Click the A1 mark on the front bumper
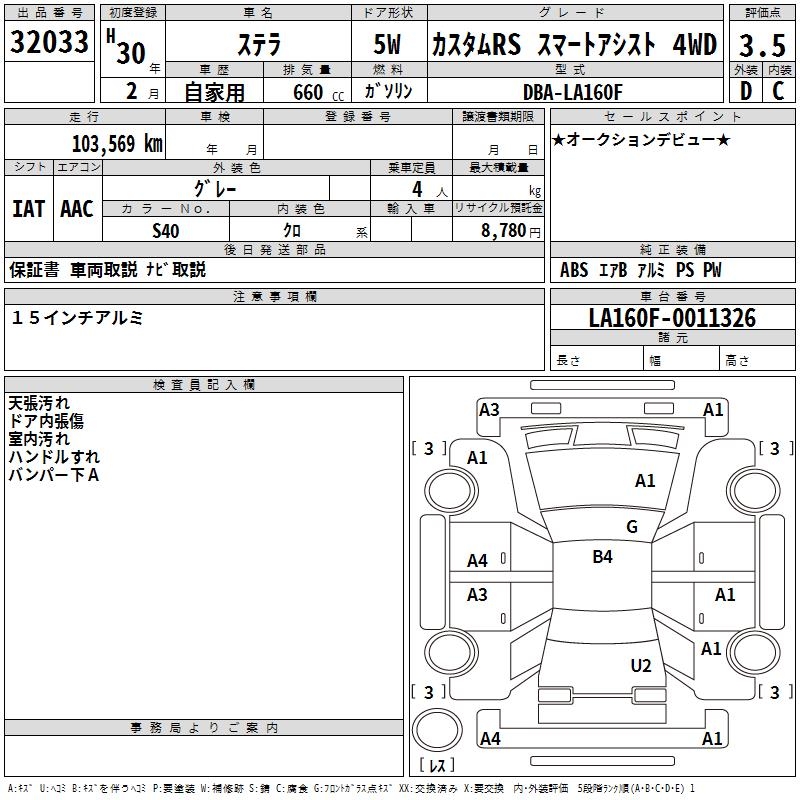Image resolution: width=800 pixels, height=800 pixels. [713, 410]
